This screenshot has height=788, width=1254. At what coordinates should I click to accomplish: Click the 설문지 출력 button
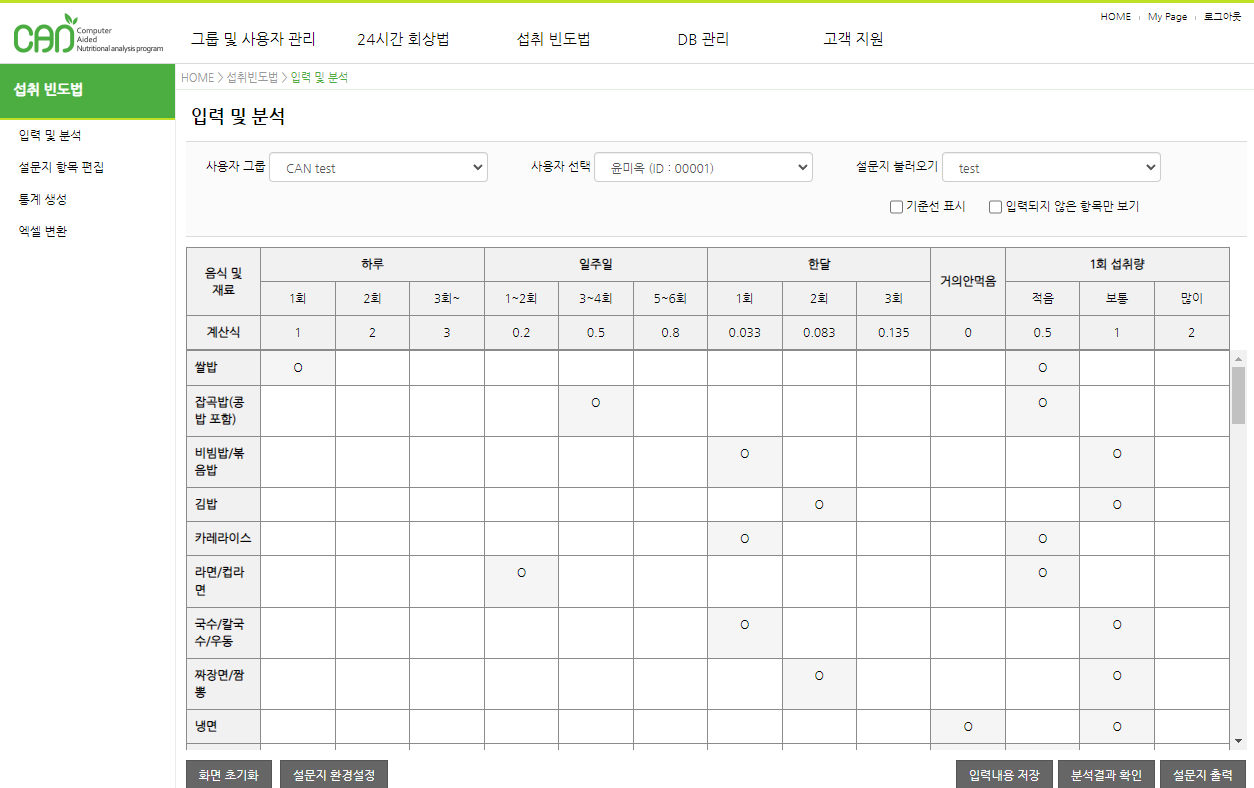(x=1202, y=775)
